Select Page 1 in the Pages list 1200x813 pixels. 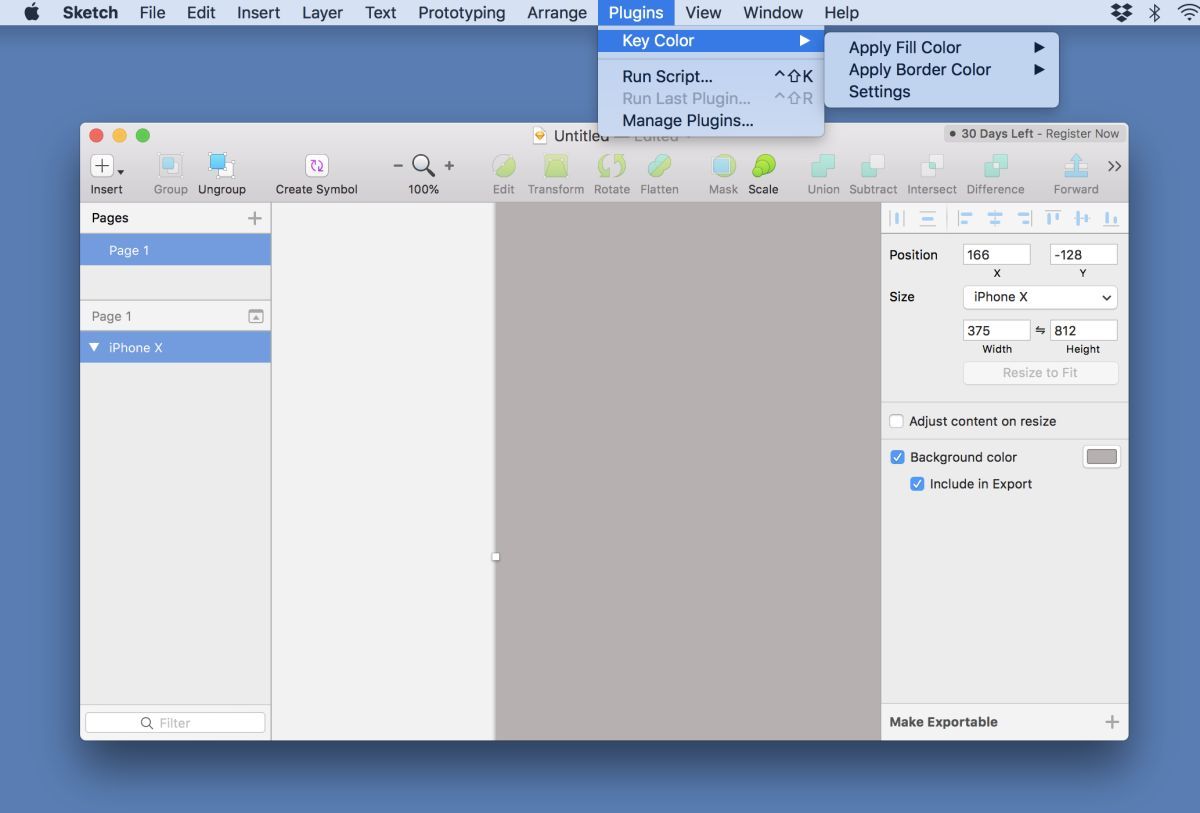(175, 250)
